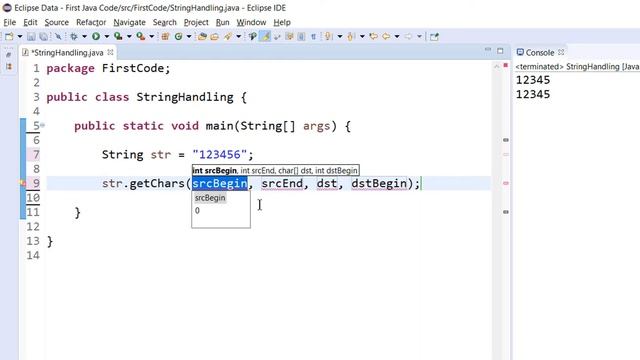Open the Back history dropdown arrow
640x360 pixels.
click(x=397, y=37)
